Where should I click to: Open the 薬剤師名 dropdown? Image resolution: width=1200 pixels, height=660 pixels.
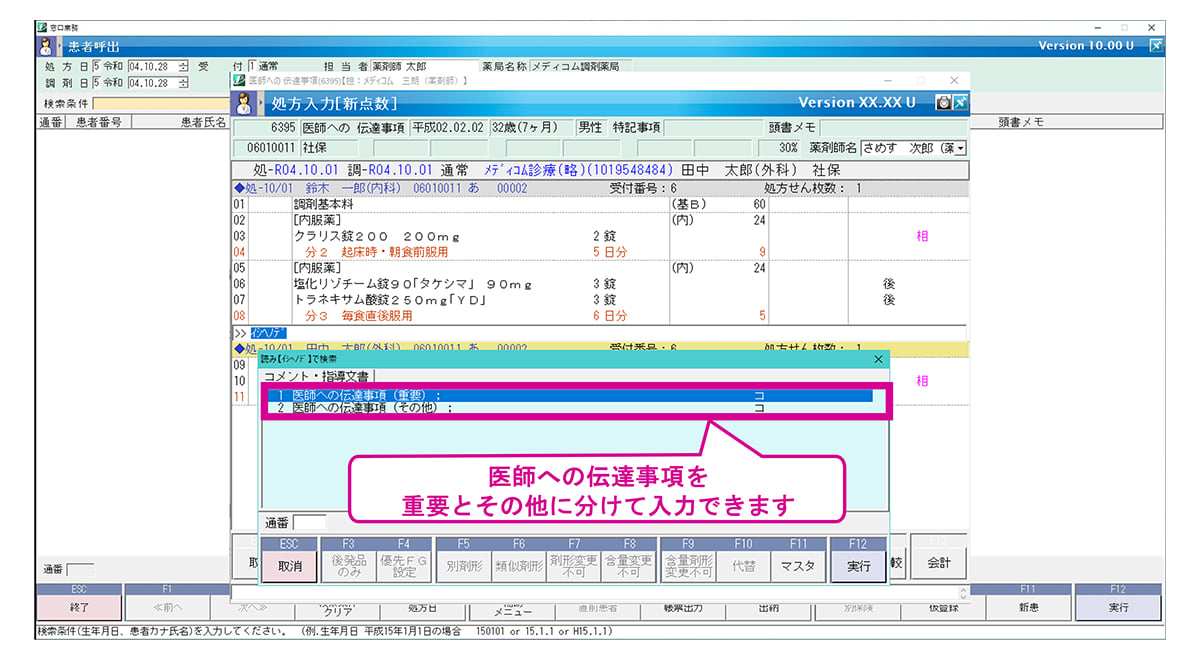click(961, 148)
